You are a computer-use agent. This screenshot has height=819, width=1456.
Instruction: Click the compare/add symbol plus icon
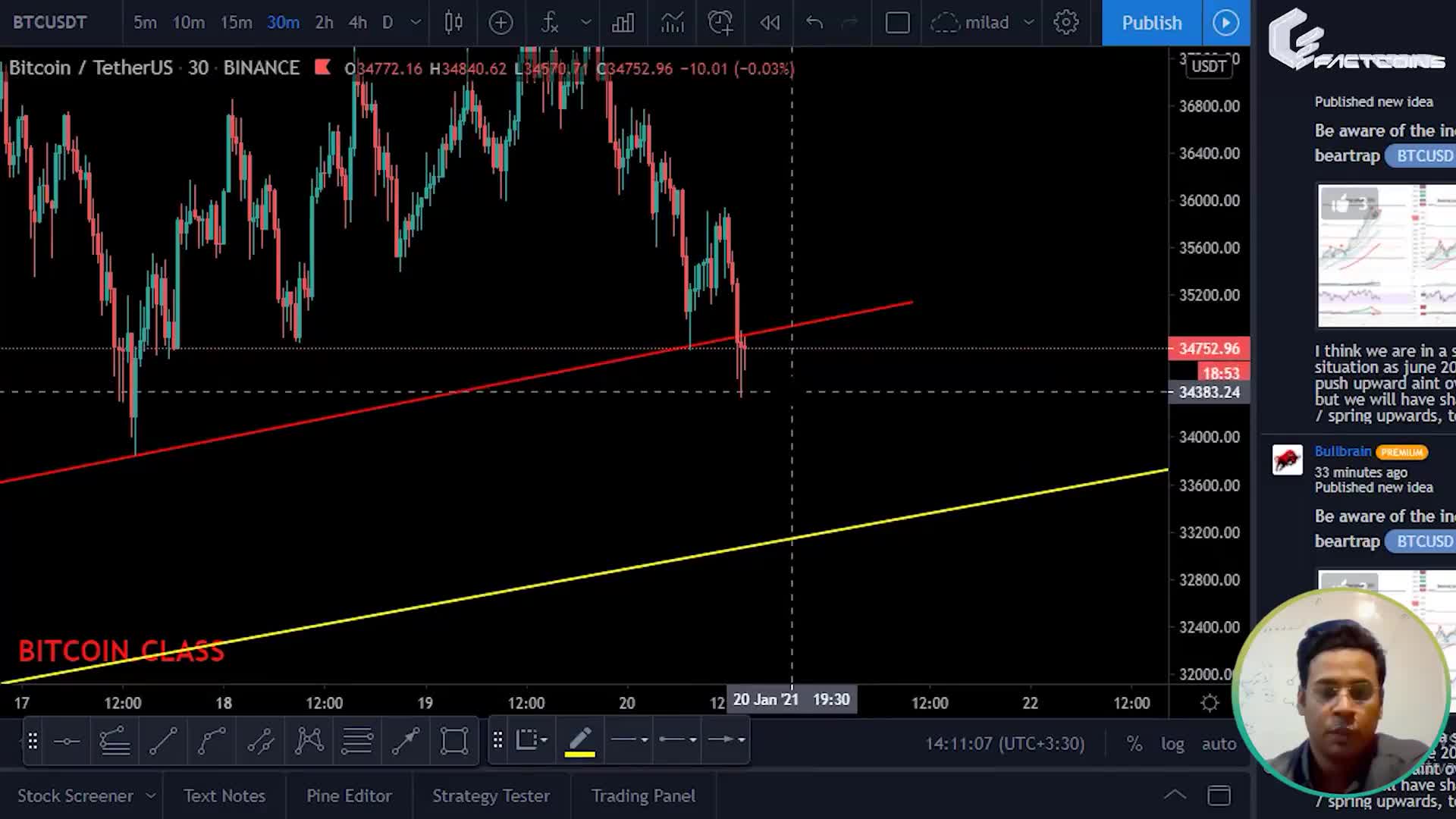[x=500, y=23]
